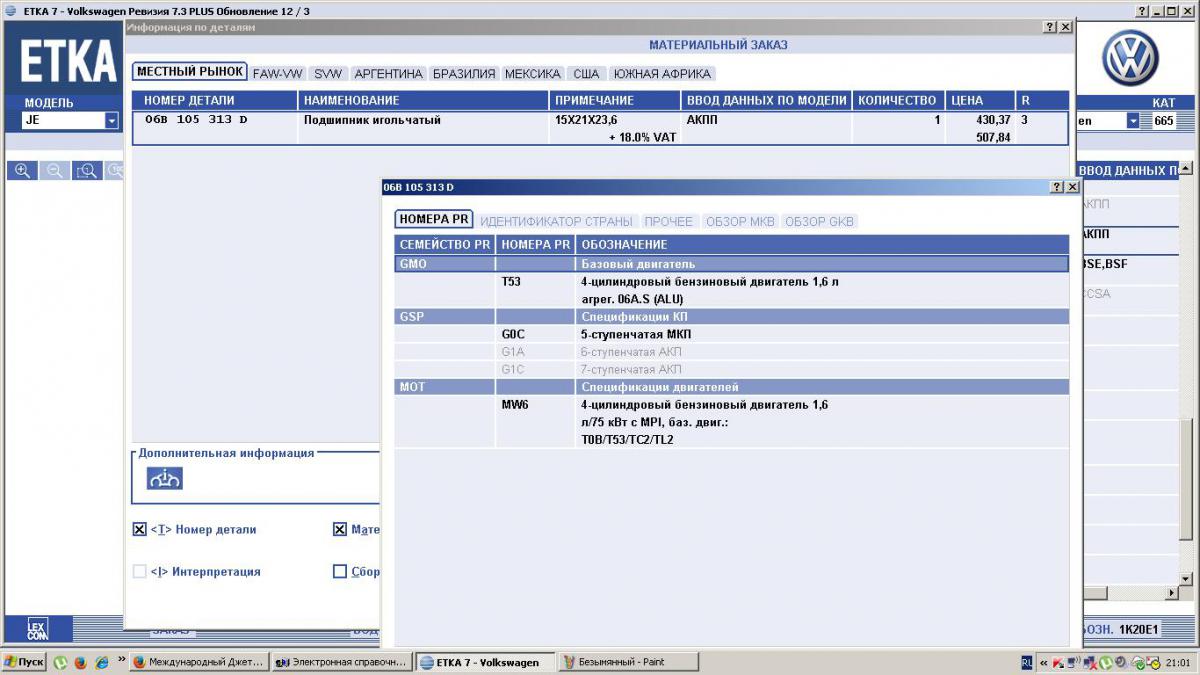Click the additional information crown icon
Viewport: 1200px width, 675px height.
[165, 479]
